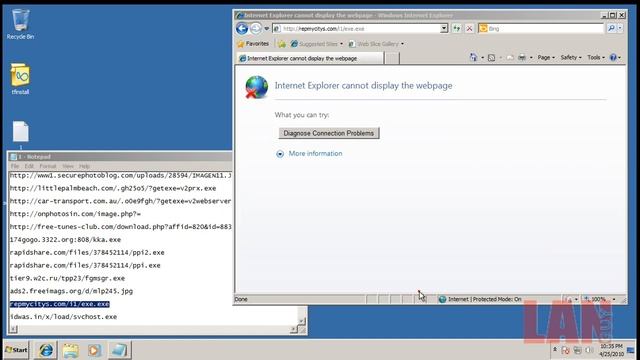
Task: Open the Recycle Bin desktop icon
Action: click(20, 24)
